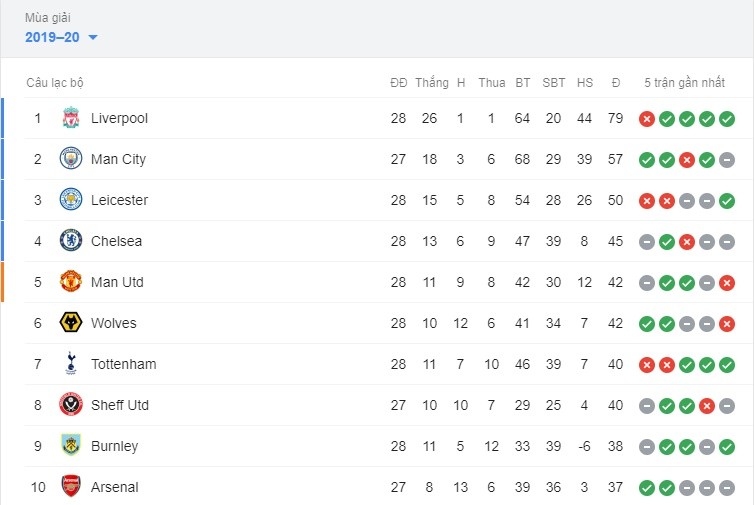Click the Tottenham club crest icon
This screenshot has height=505, width=754.
[70, 364]
